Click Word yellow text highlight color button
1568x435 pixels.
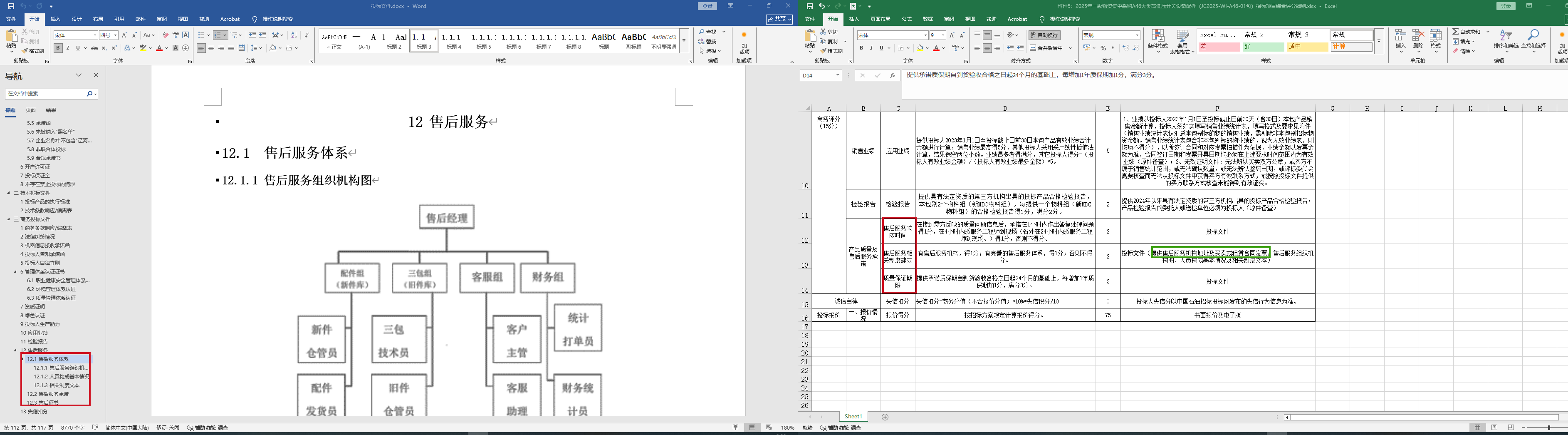click(143, 48)
